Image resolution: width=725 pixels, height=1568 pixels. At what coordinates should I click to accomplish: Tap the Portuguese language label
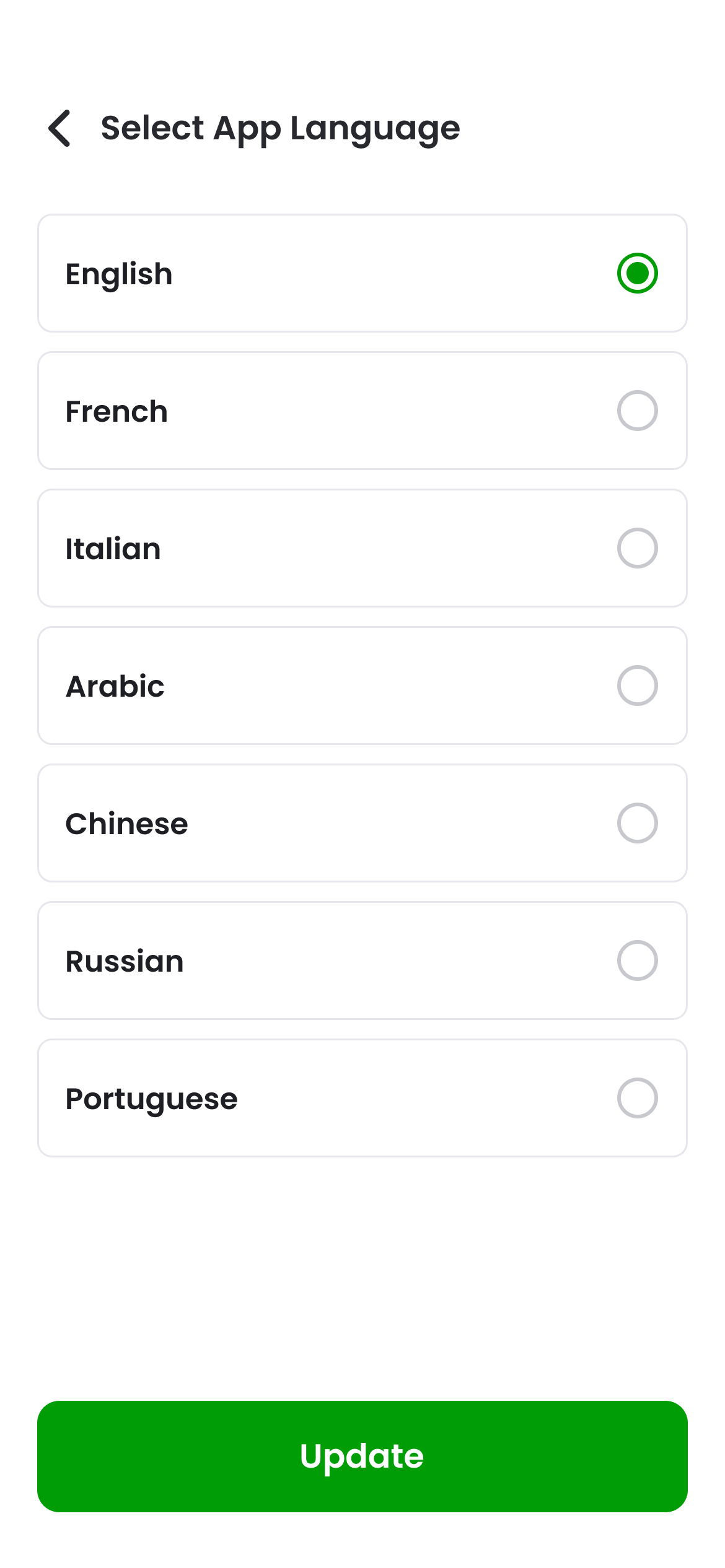click(x=151, y=1100)
